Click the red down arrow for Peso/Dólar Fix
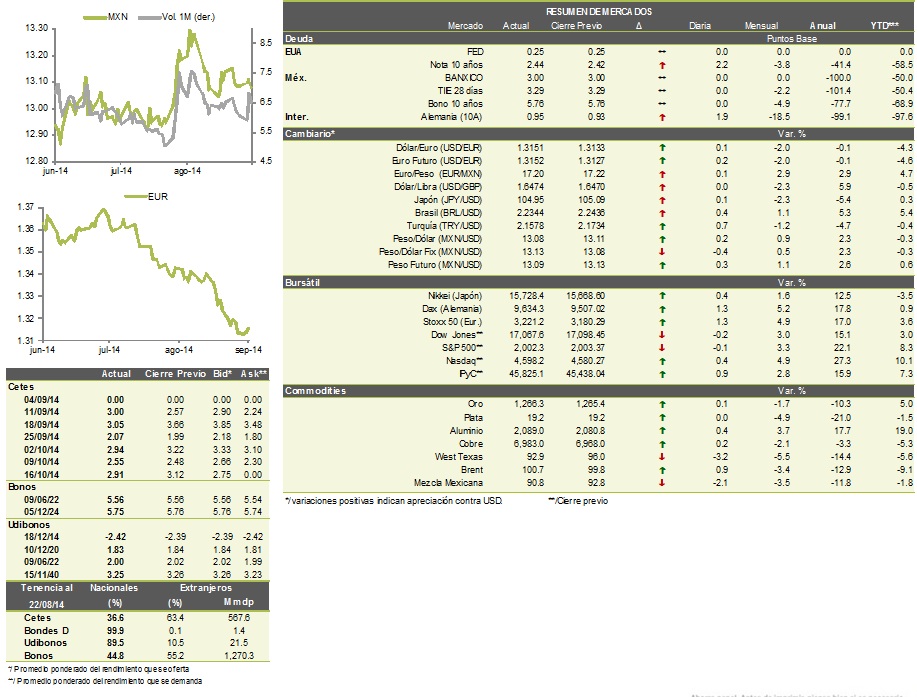Viewport: 917px width, 697px height. (x=662, y=252)
